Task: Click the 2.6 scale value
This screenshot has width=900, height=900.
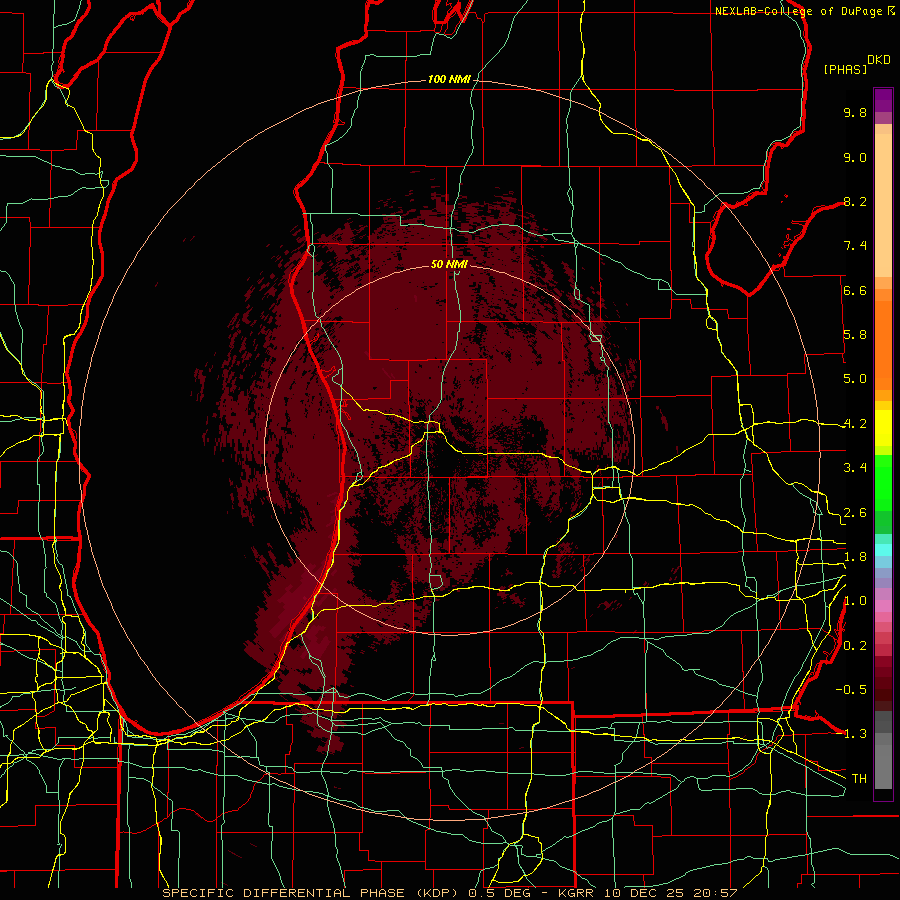Action: (855, 513)
